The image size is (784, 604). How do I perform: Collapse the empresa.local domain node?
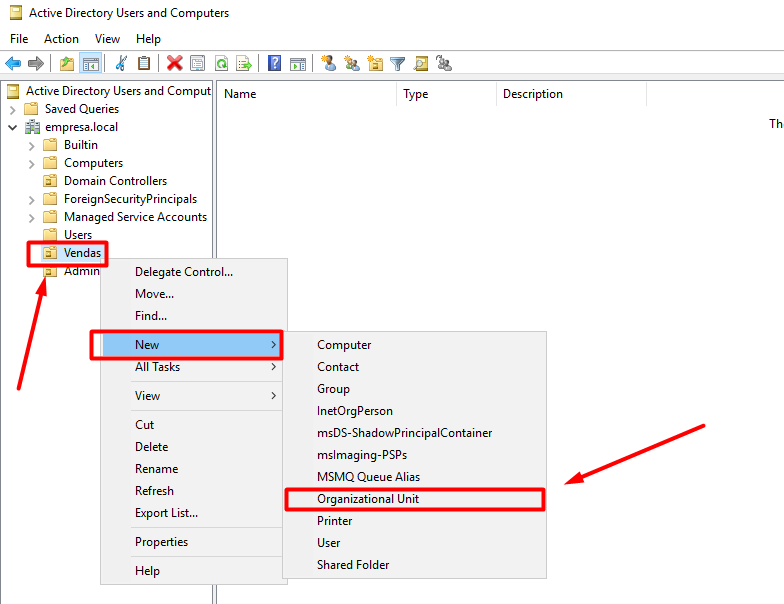click(x=13, y=128)
